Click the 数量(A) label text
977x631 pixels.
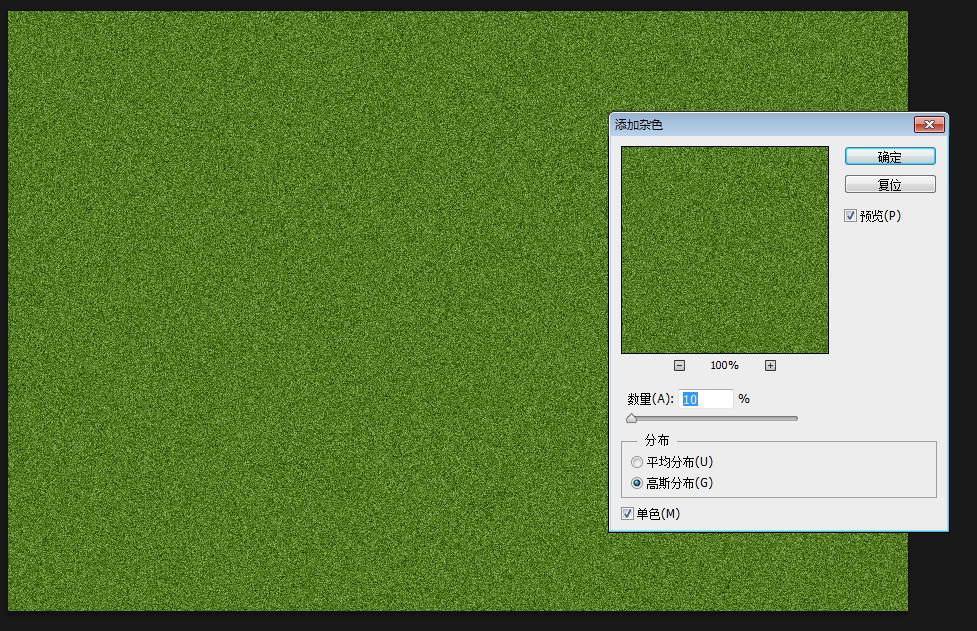[650, 399]
